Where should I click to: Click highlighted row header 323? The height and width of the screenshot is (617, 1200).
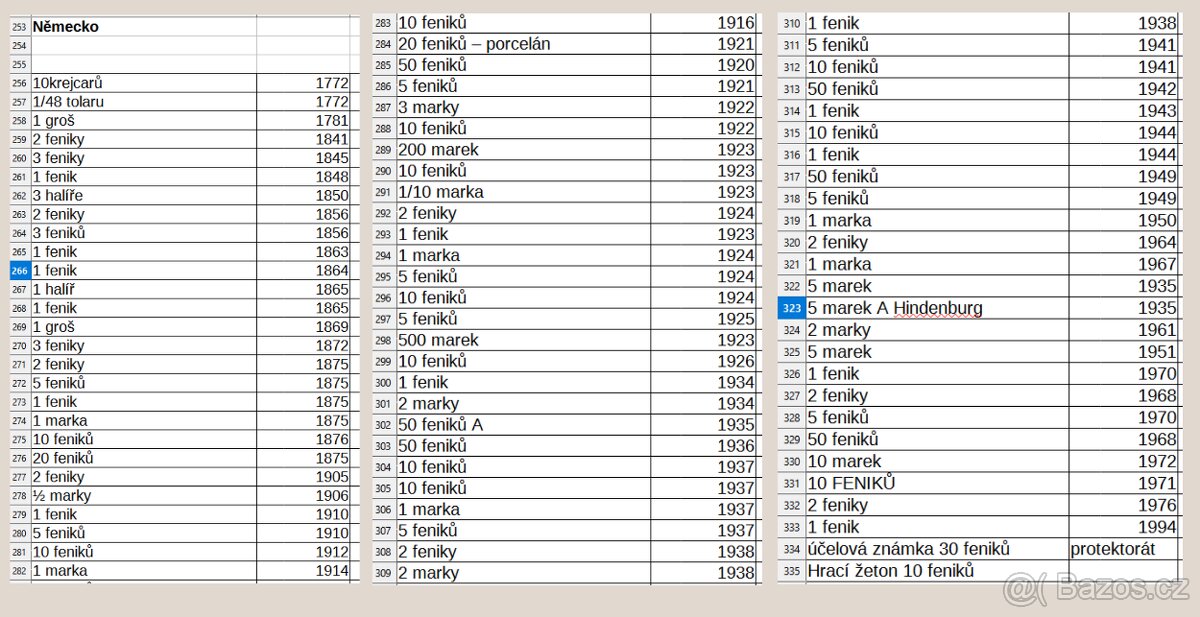pyautogui.click(x=791, y=308)
